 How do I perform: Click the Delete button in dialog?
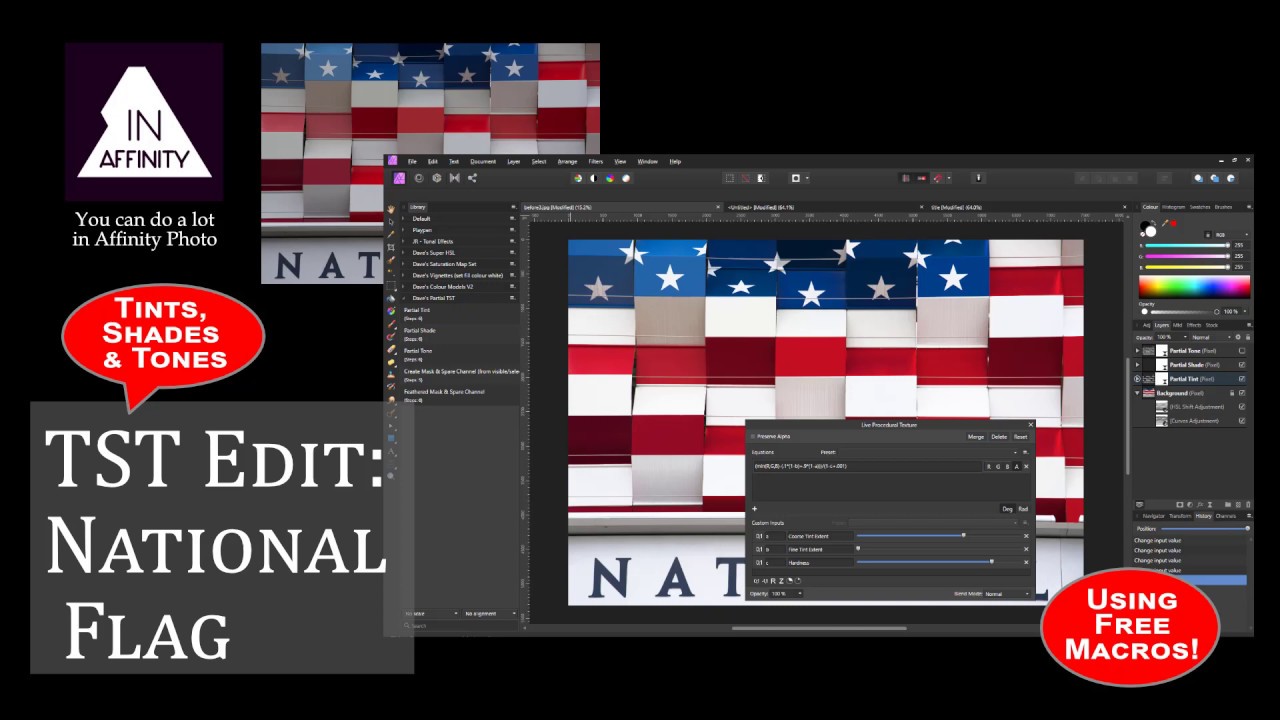point(999,437)
